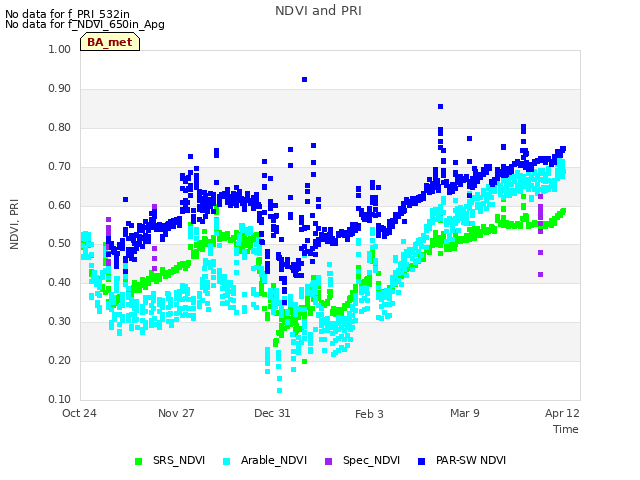Click the 'No data for f_NDVI_650in_Apg' message
Screen dimensions: 640x480
pos(85,24)
